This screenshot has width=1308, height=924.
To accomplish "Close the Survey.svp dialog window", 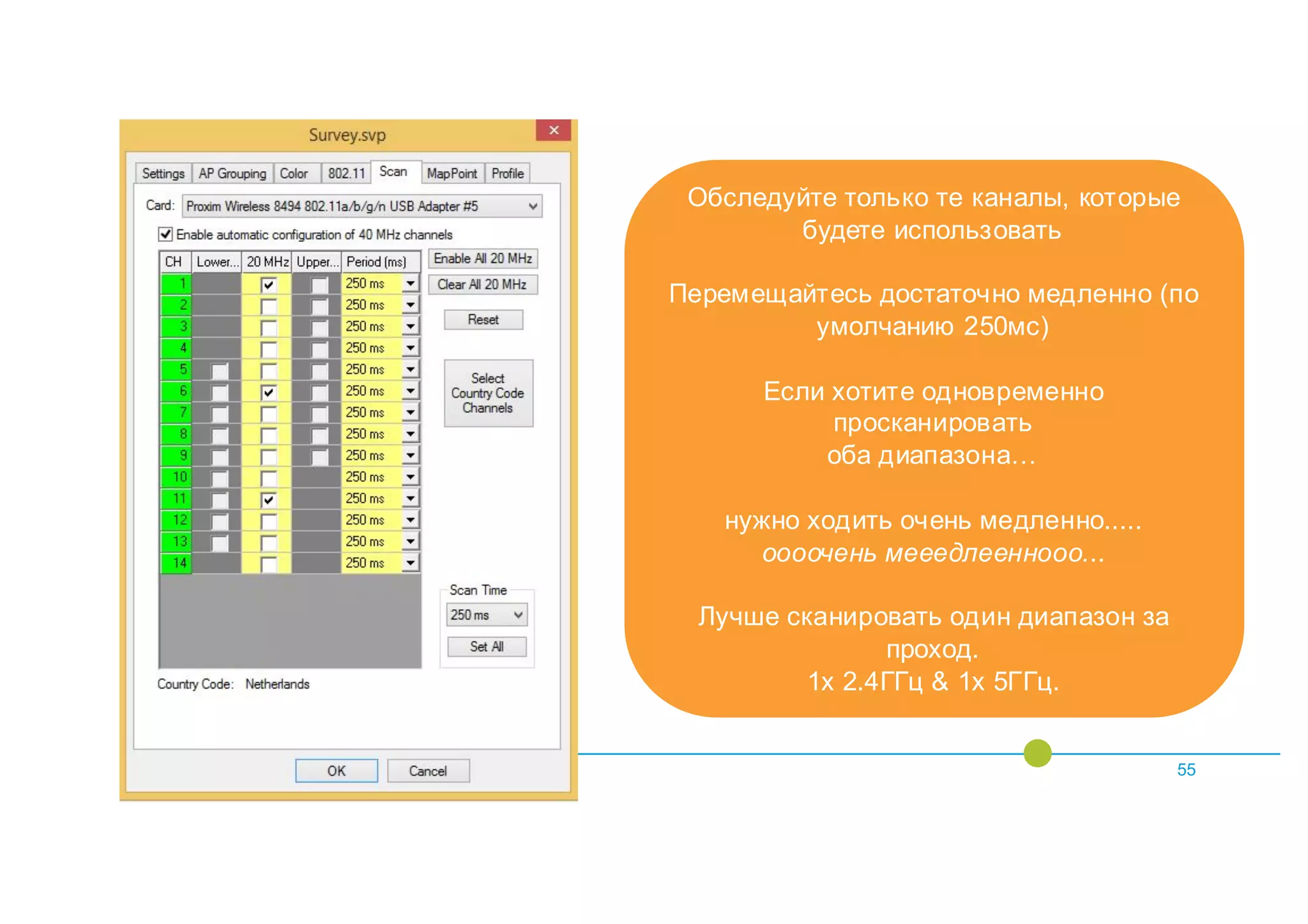I will coord(553,130).
